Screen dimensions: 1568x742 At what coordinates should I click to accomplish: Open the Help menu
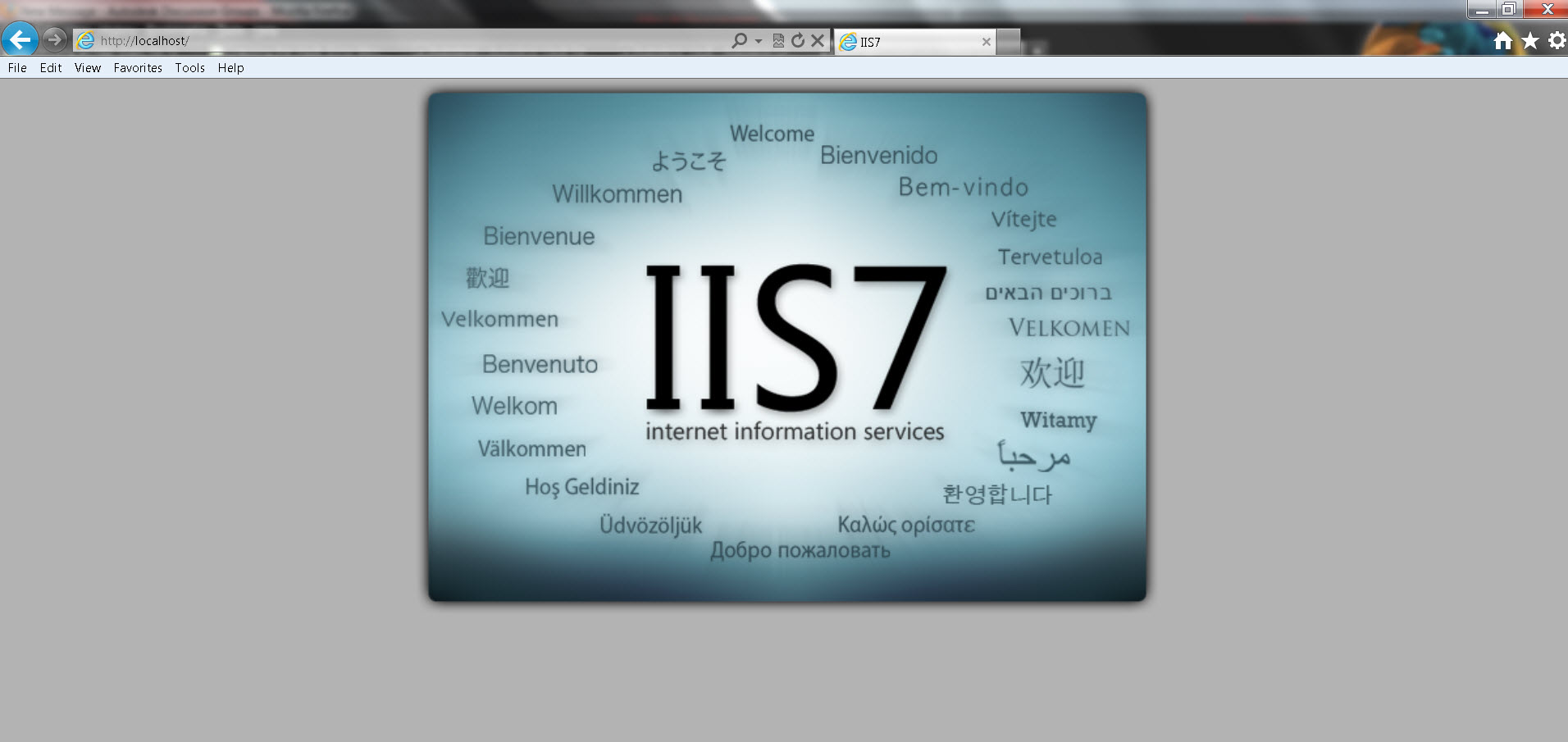231,68
